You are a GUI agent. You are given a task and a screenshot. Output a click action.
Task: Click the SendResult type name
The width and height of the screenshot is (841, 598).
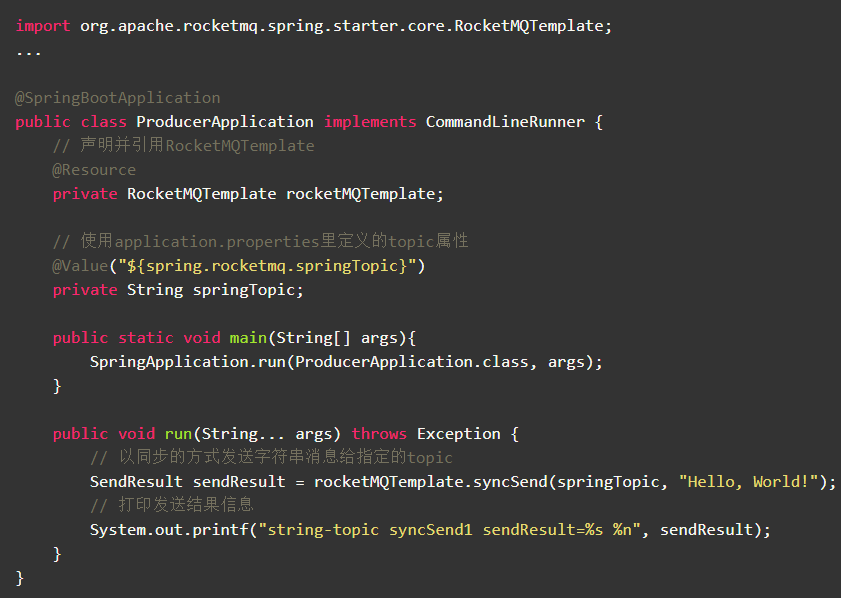point(136,482)
